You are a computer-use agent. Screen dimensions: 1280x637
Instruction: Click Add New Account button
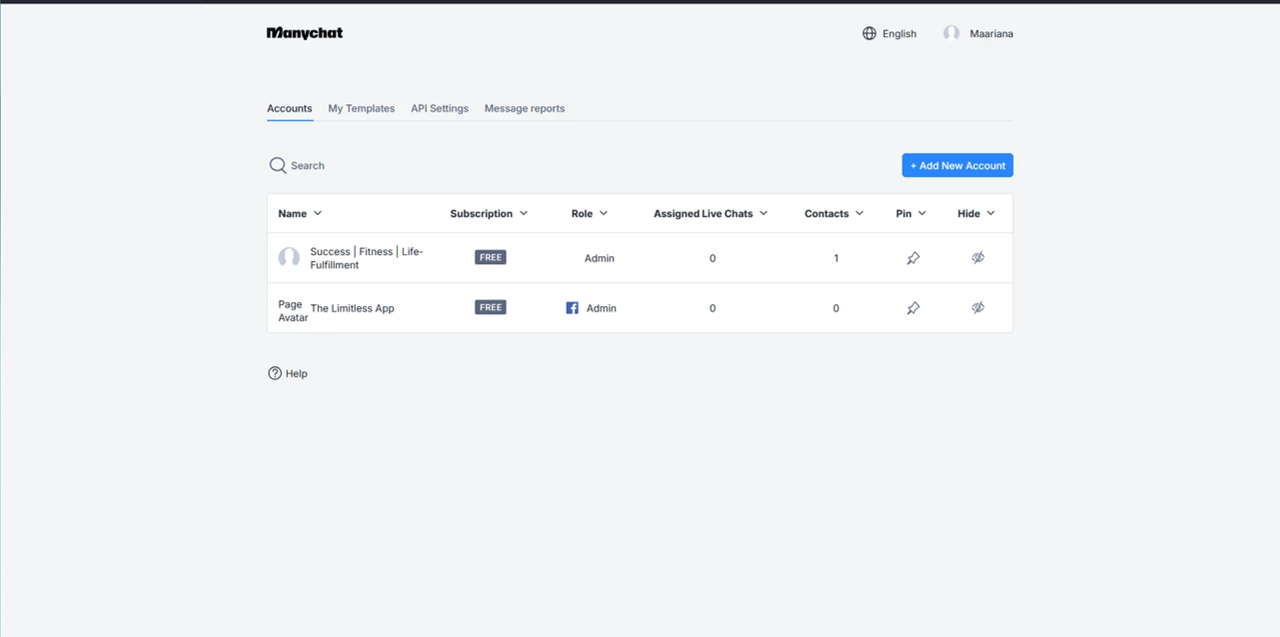pyautogui.click(x=957, y=165)
